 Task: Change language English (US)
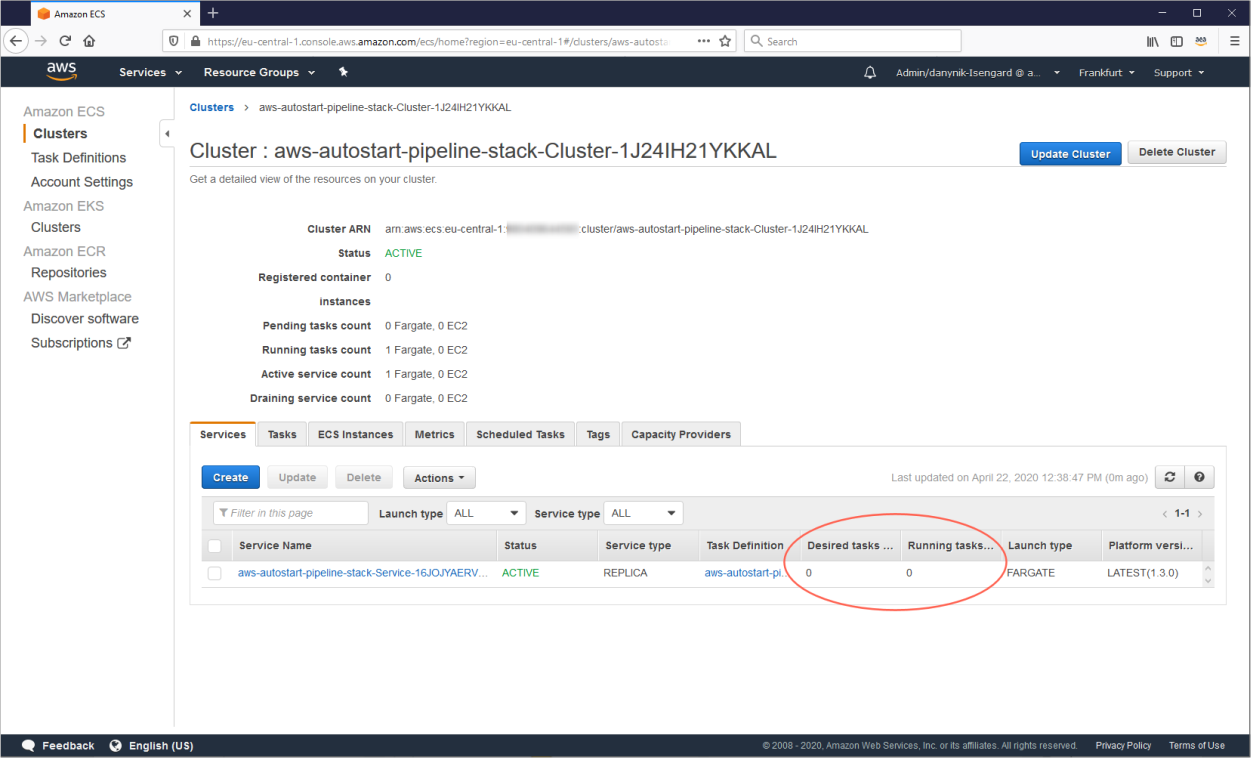151,745
